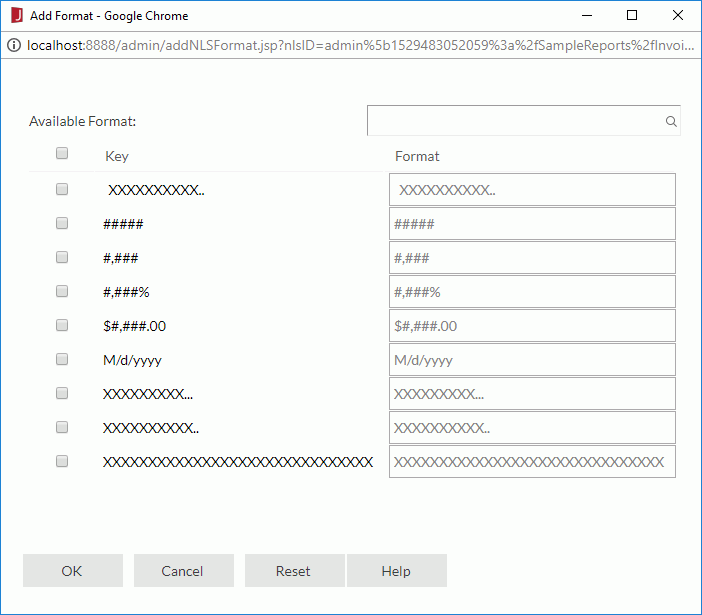Click the Key column header
Image resolution: width=702 pixels, height=615 pixels.
pos(117,156)
